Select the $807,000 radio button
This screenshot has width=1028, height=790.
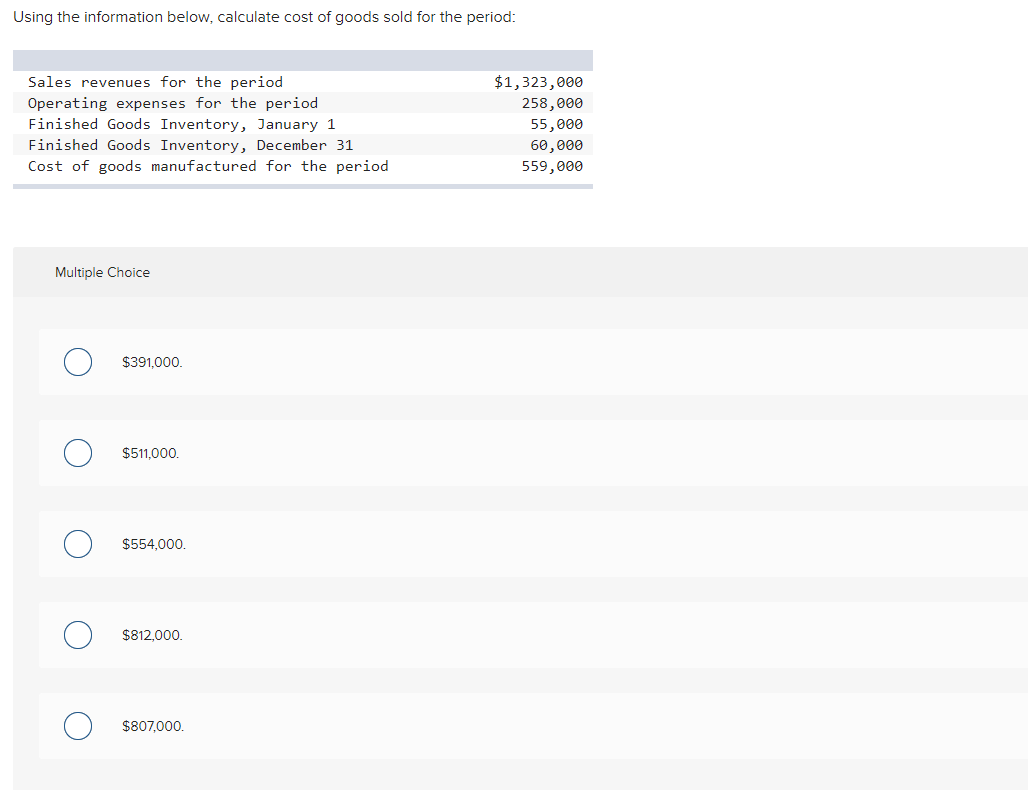tap(77, 726)
